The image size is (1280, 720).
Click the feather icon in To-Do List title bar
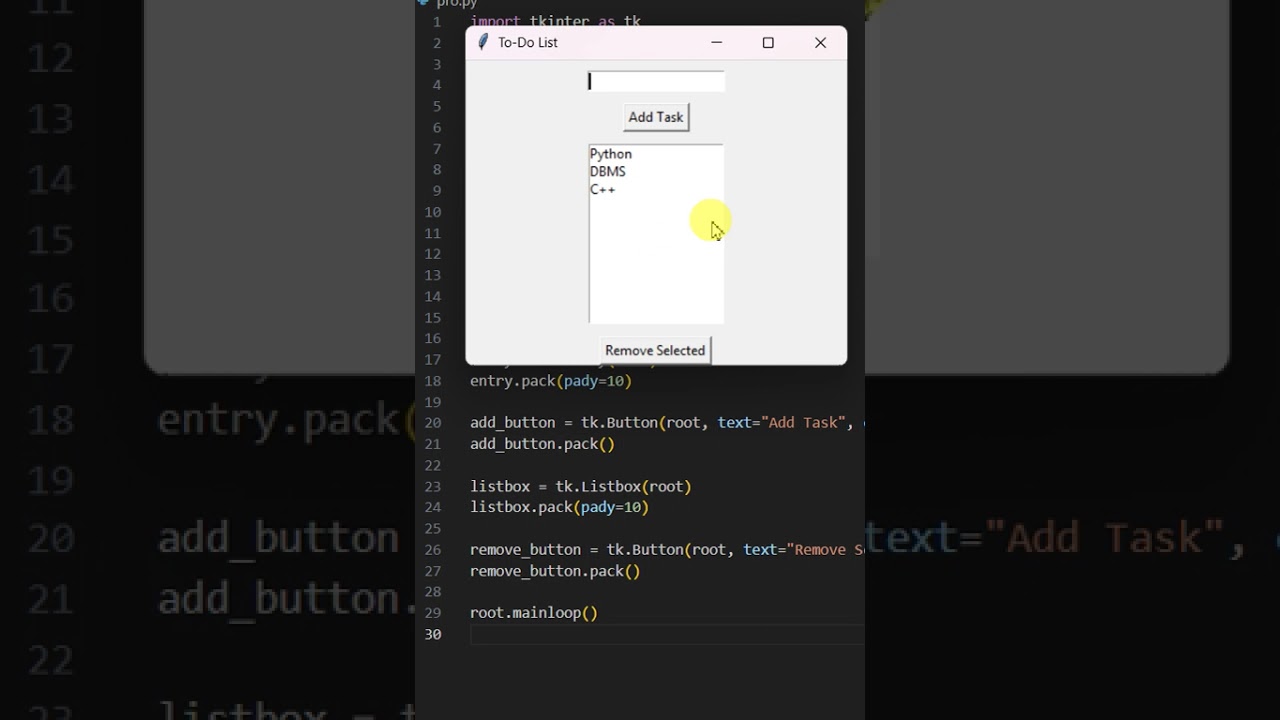pos(483,42)
